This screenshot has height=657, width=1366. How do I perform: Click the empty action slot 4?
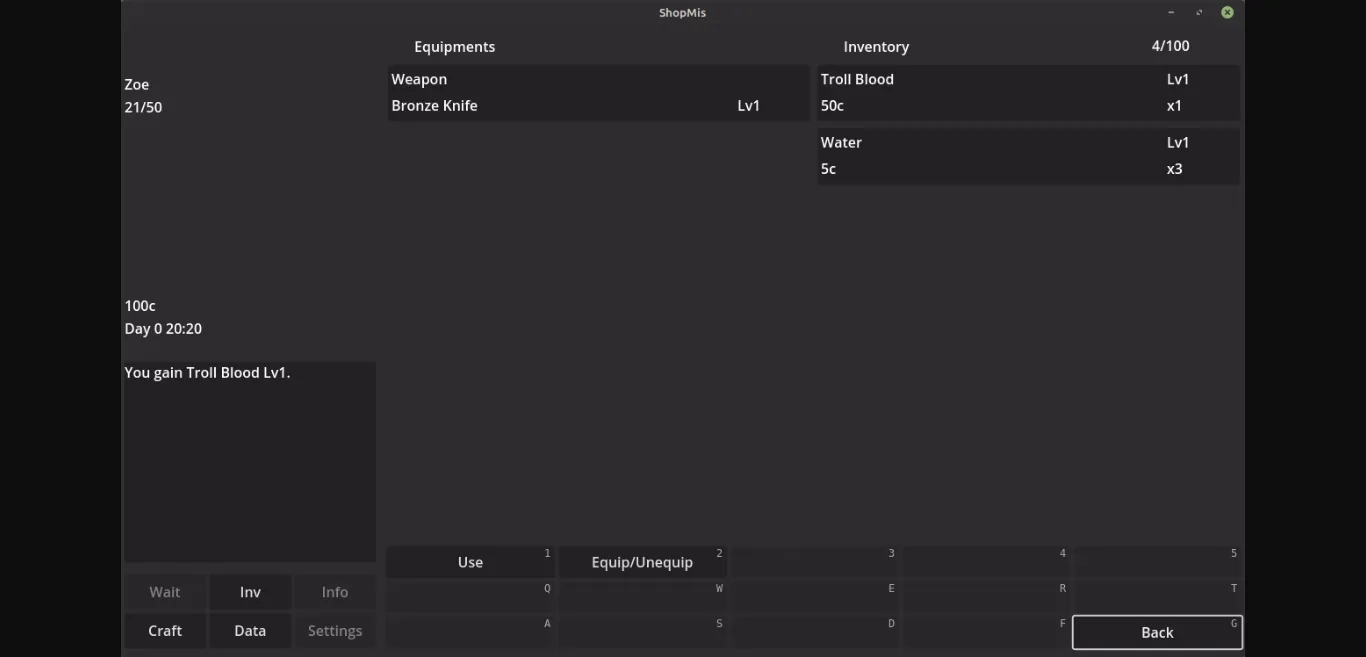[x=986, y=562]
